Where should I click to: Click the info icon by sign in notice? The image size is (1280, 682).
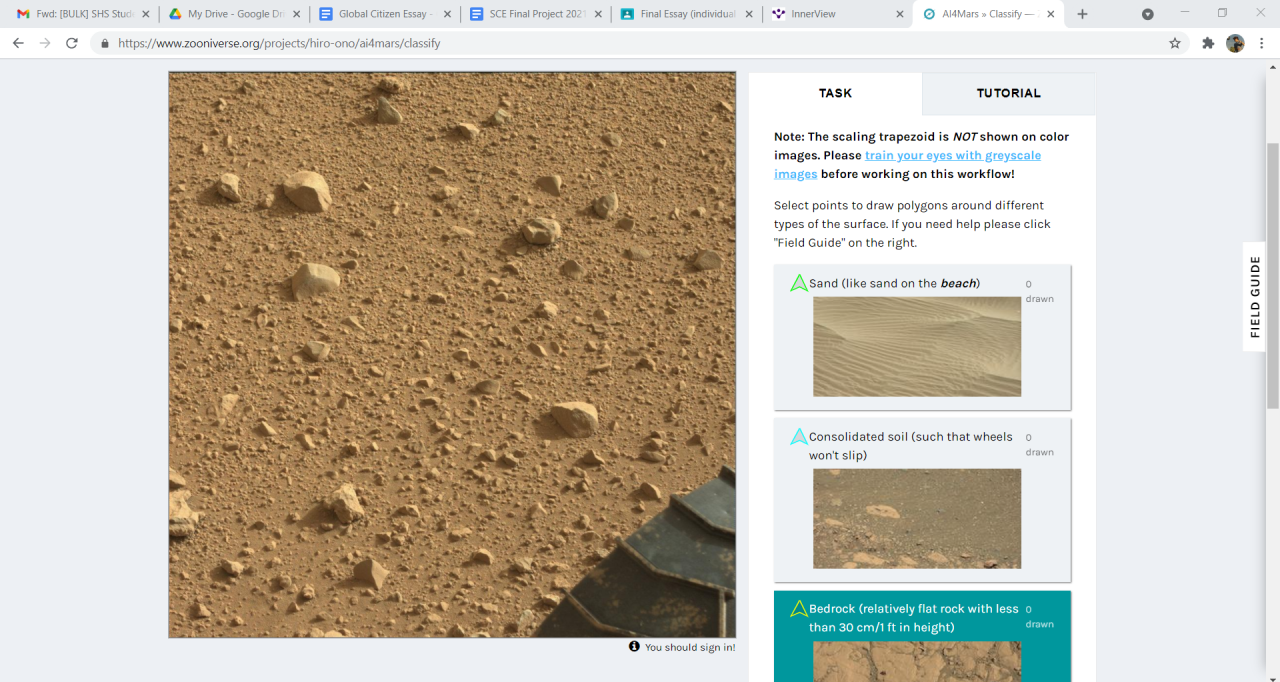634,647
